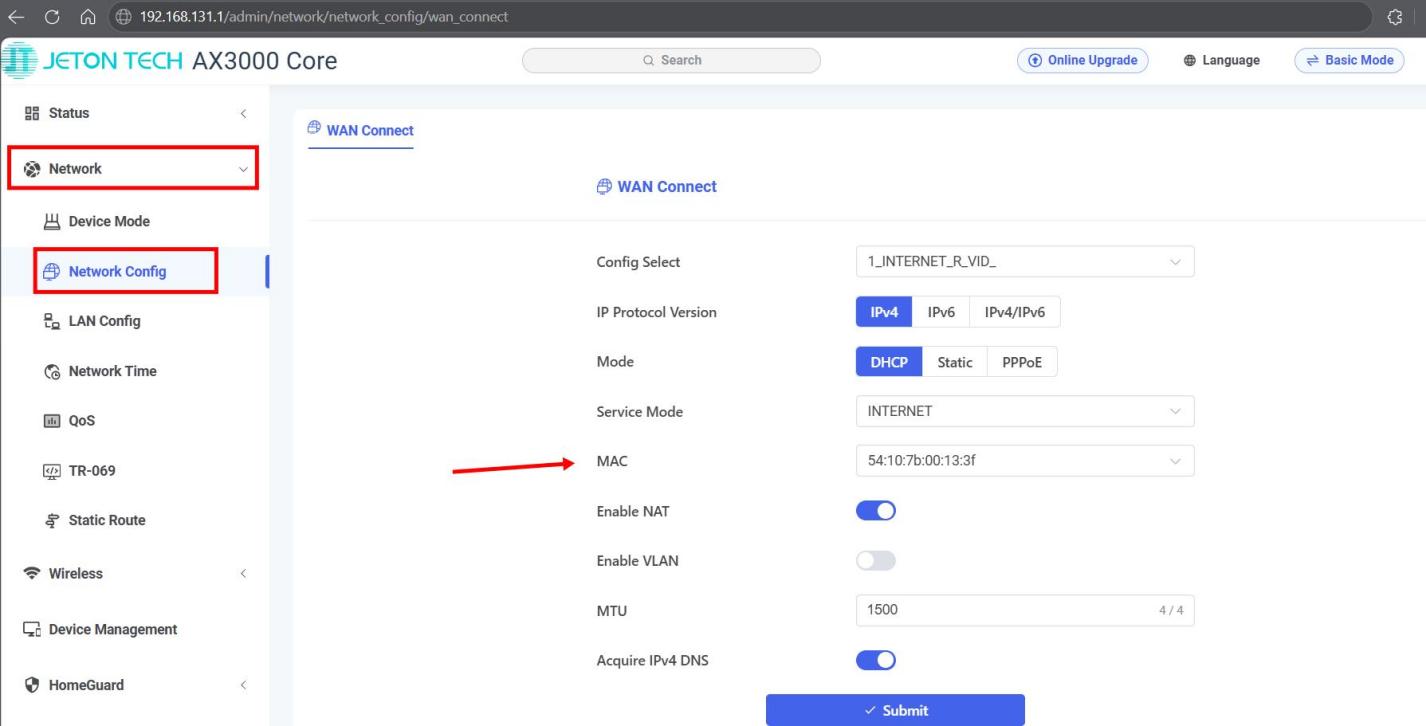1426x726 pixels.
Task: Open the Config Select dropdown
Action: (1026, 262)
